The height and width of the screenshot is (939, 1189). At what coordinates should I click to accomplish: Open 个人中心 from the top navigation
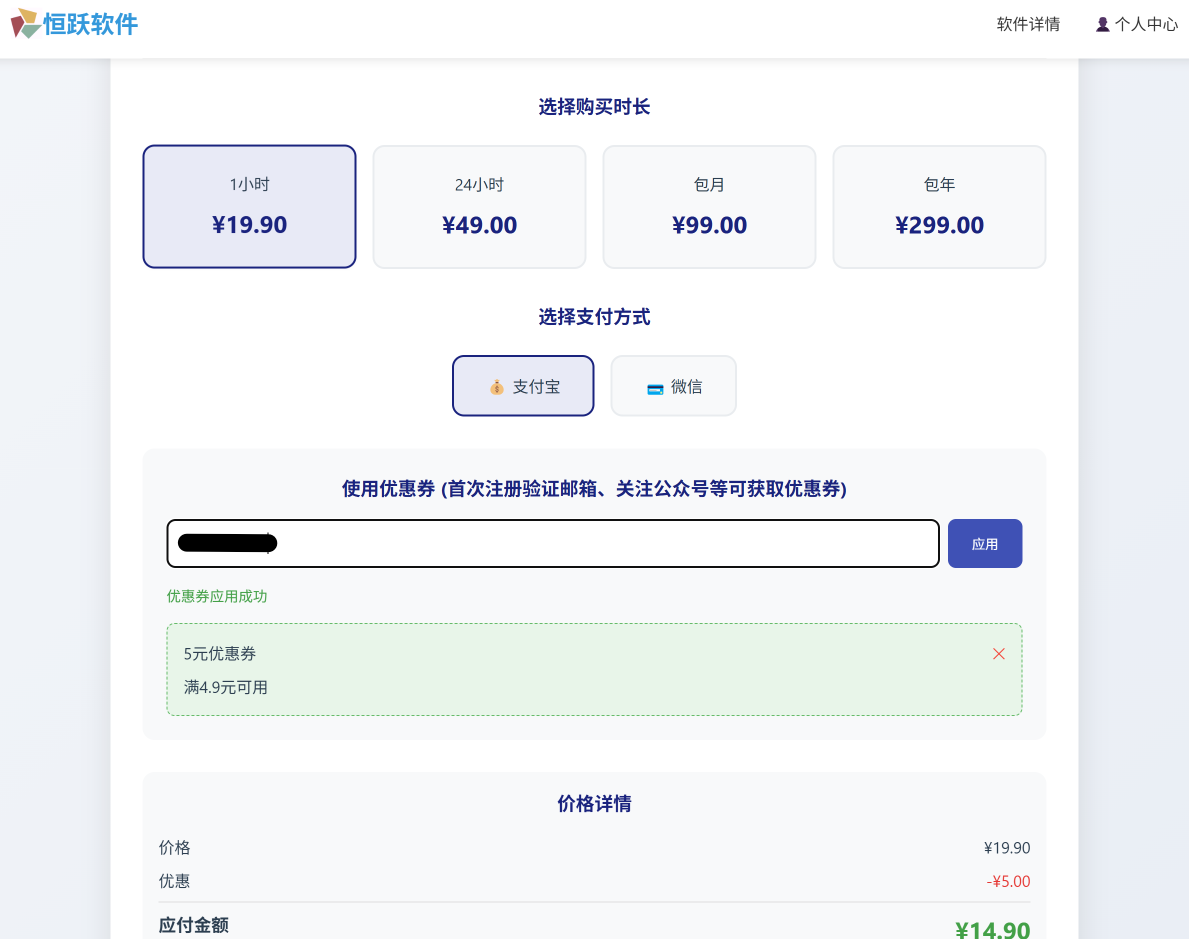tap(1137, 24)
